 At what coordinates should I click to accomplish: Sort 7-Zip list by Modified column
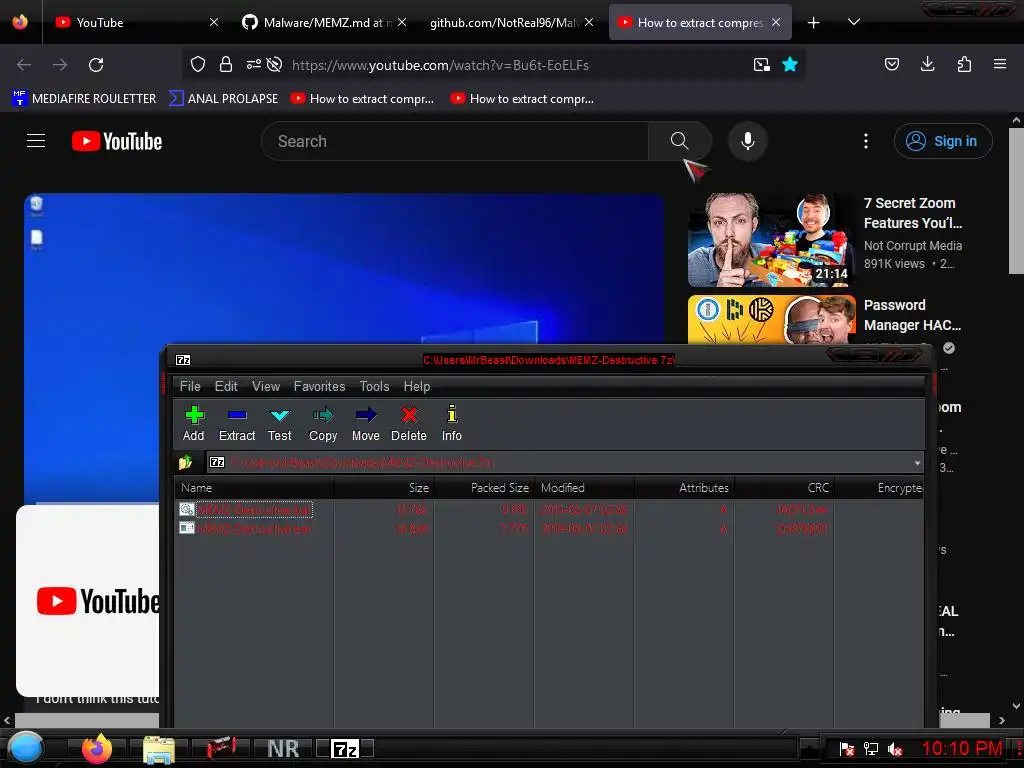(584, 488)
